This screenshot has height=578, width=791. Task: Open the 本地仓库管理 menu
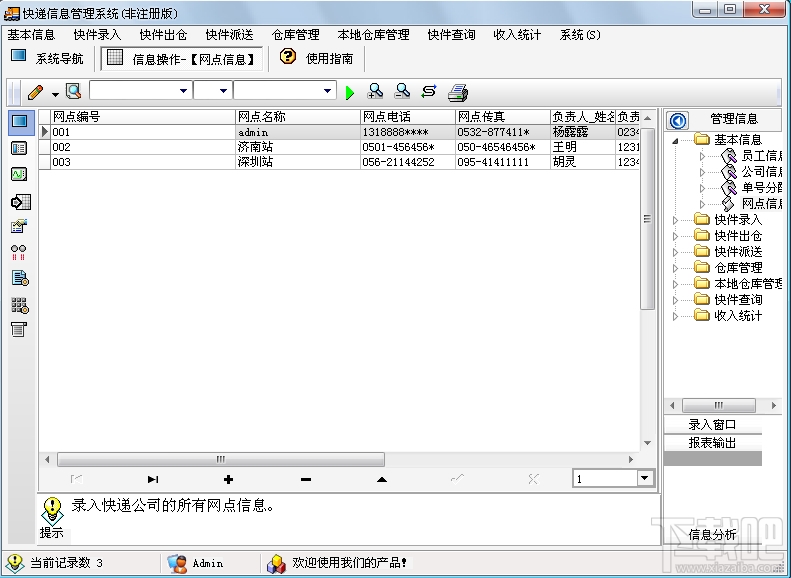click(373, 35)
